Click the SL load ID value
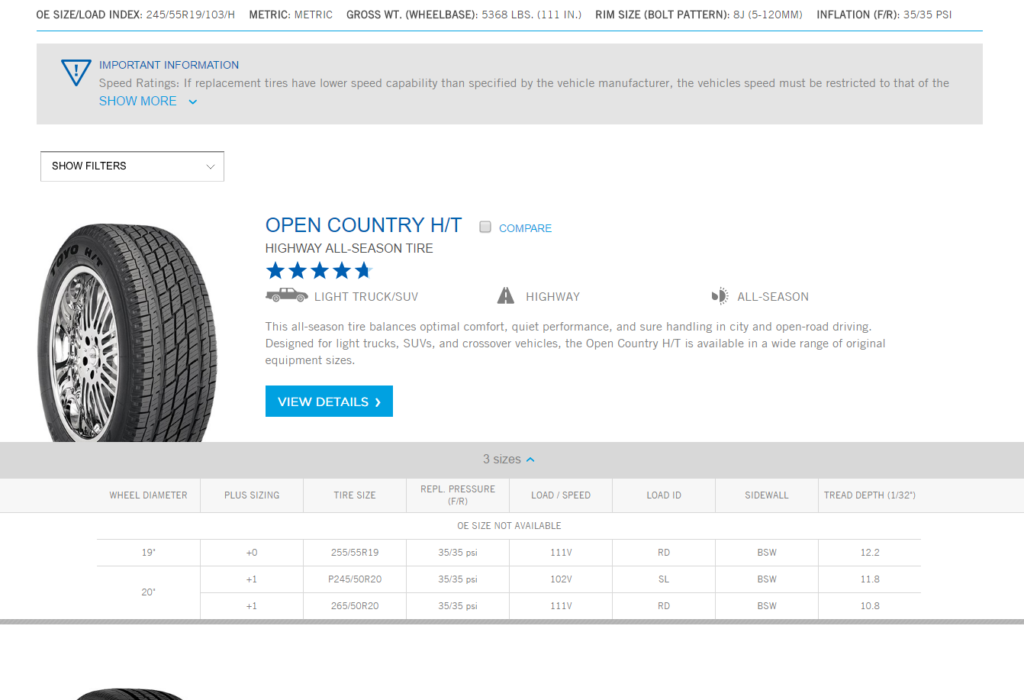Screen dimensions: 1024x700 tap(664, 579)
